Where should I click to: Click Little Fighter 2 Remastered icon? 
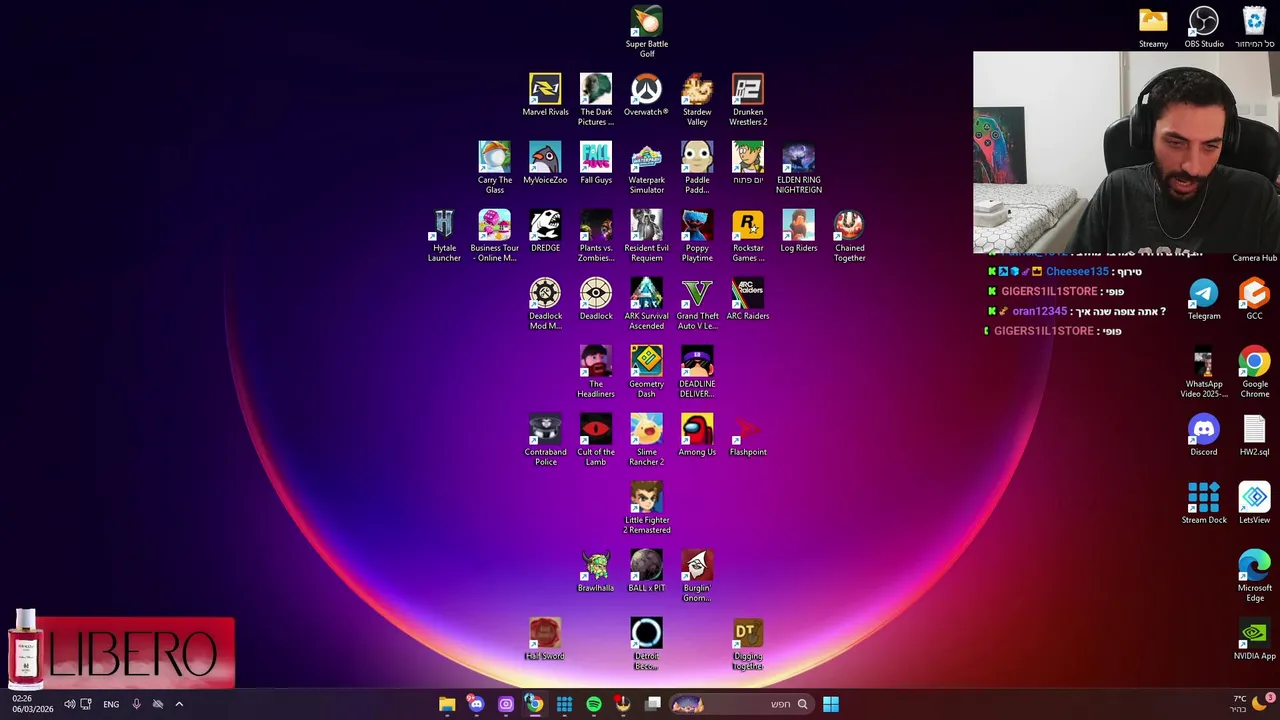point(646,507)
